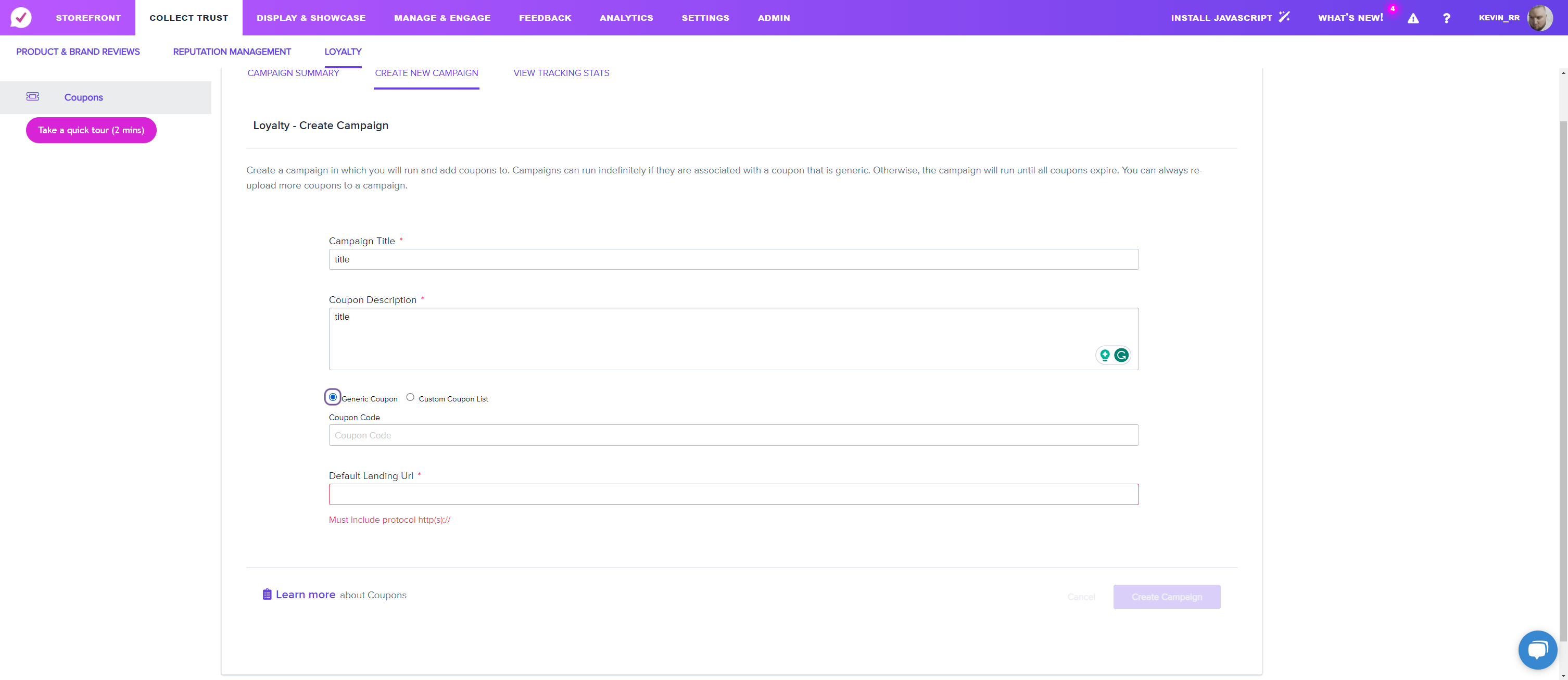This screenshot has height=680, width=1568.
Task: Open the Manage & Engage menu
Action: (x=442, y=18)
